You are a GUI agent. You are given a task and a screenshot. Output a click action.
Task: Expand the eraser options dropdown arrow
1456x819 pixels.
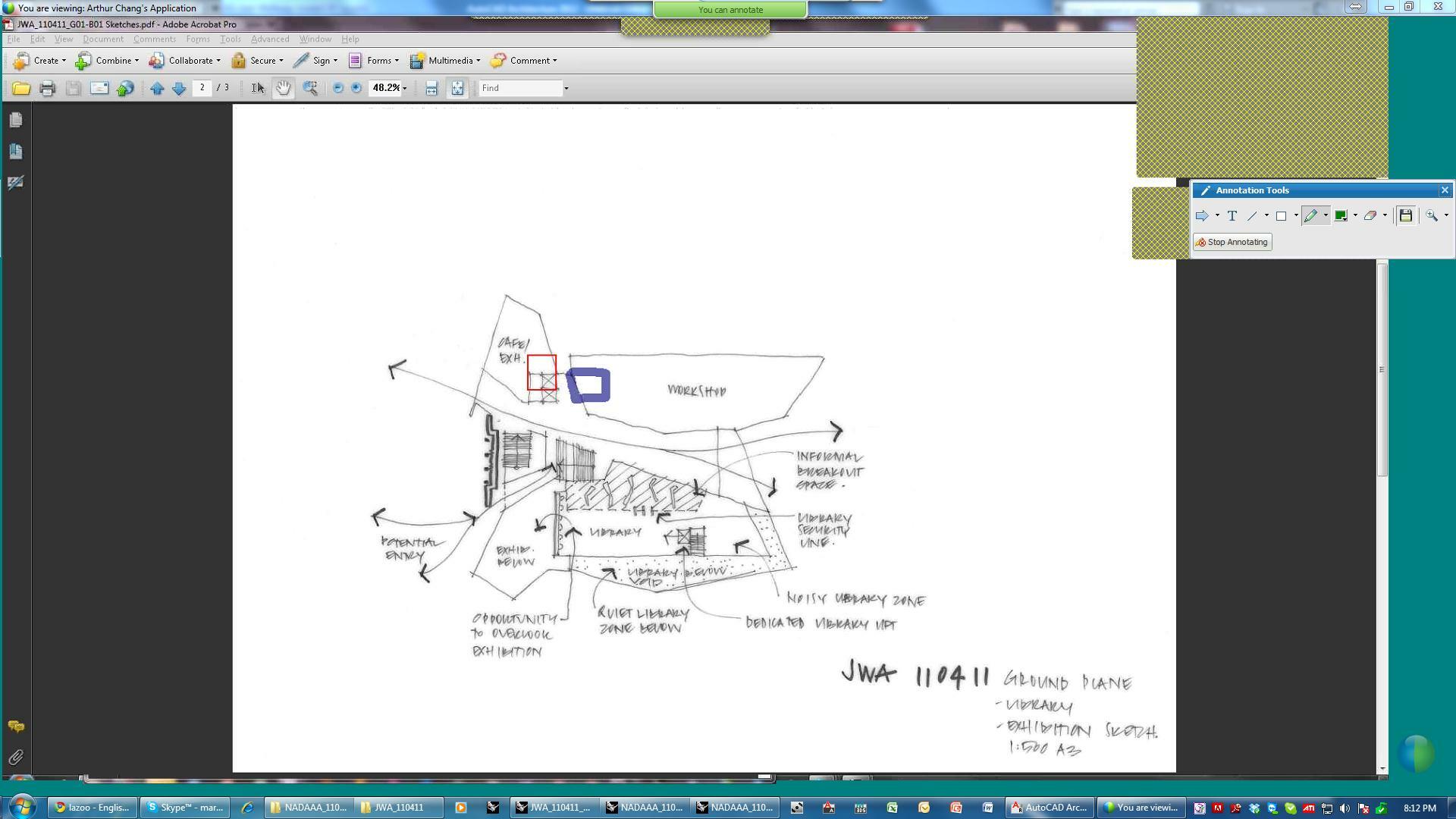1385,216
